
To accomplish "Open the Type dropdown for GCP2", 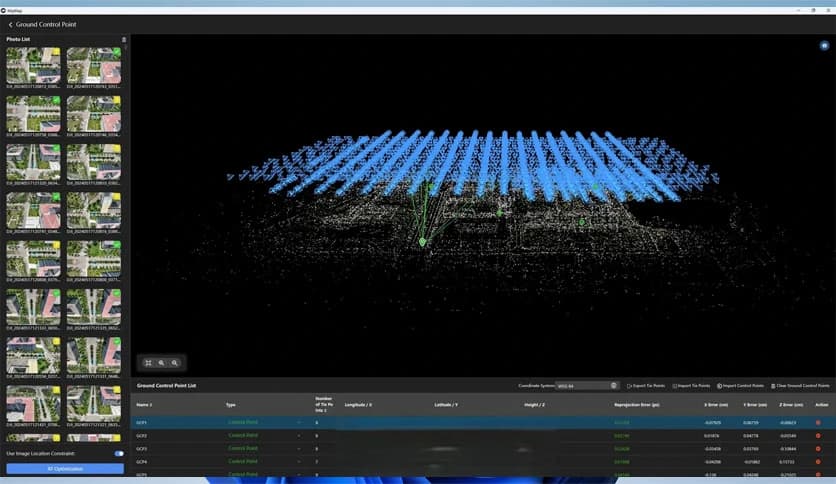I will pos(298,436).
